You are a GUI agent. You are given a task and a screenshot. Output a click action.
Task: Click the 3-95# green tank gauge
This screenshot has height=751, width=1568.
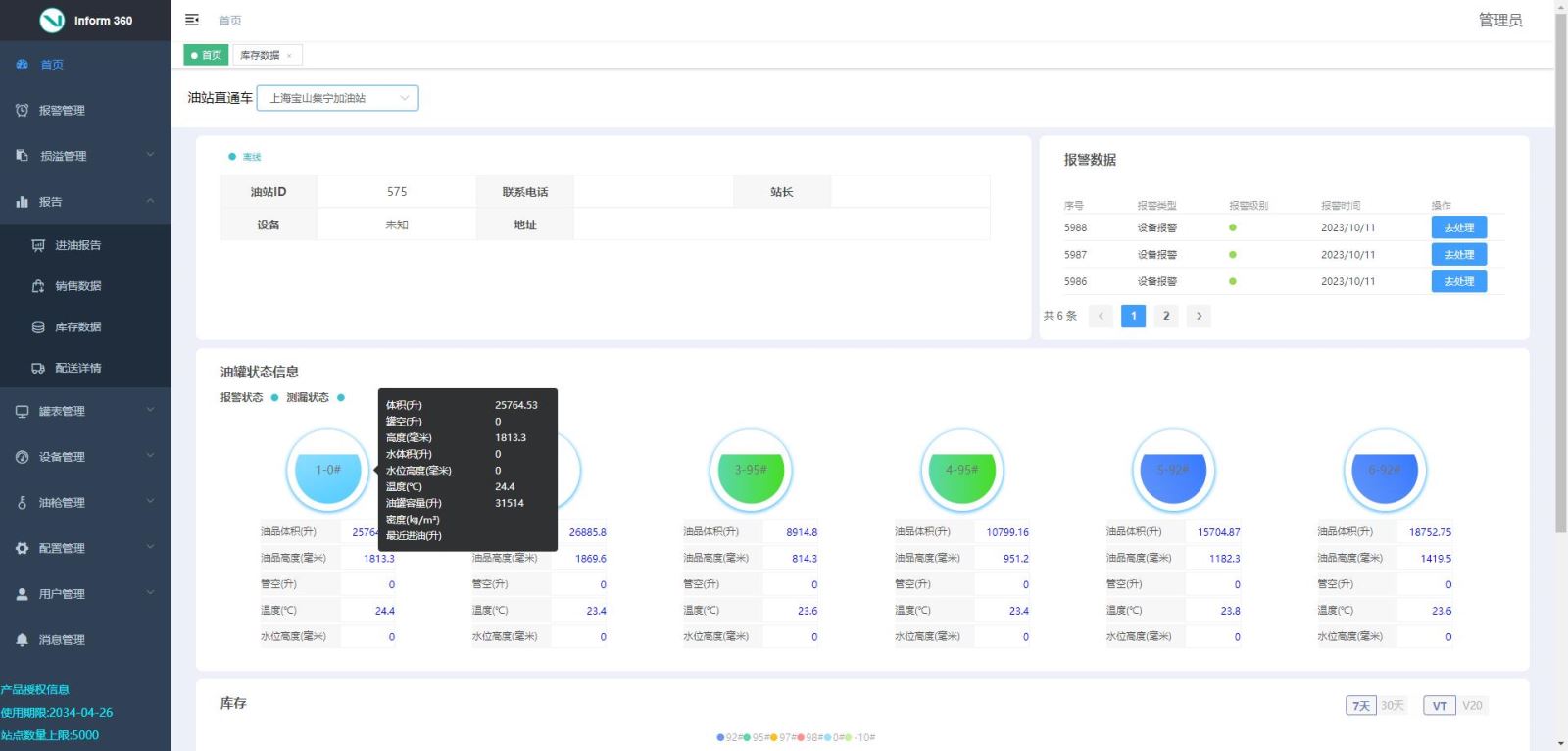(751, 471)
